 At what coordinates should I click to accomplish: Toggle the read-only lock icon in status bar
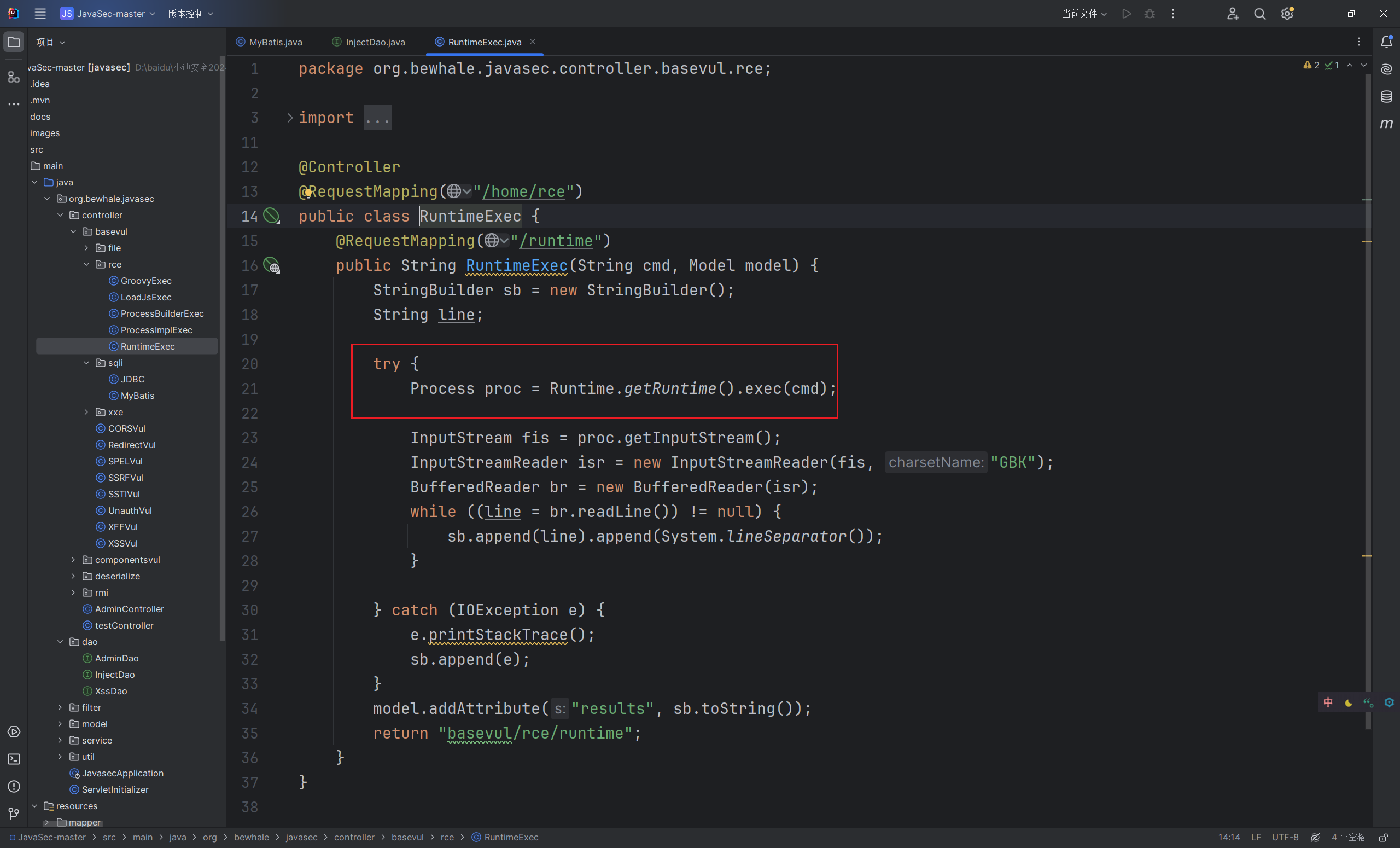click(1384, 837)
